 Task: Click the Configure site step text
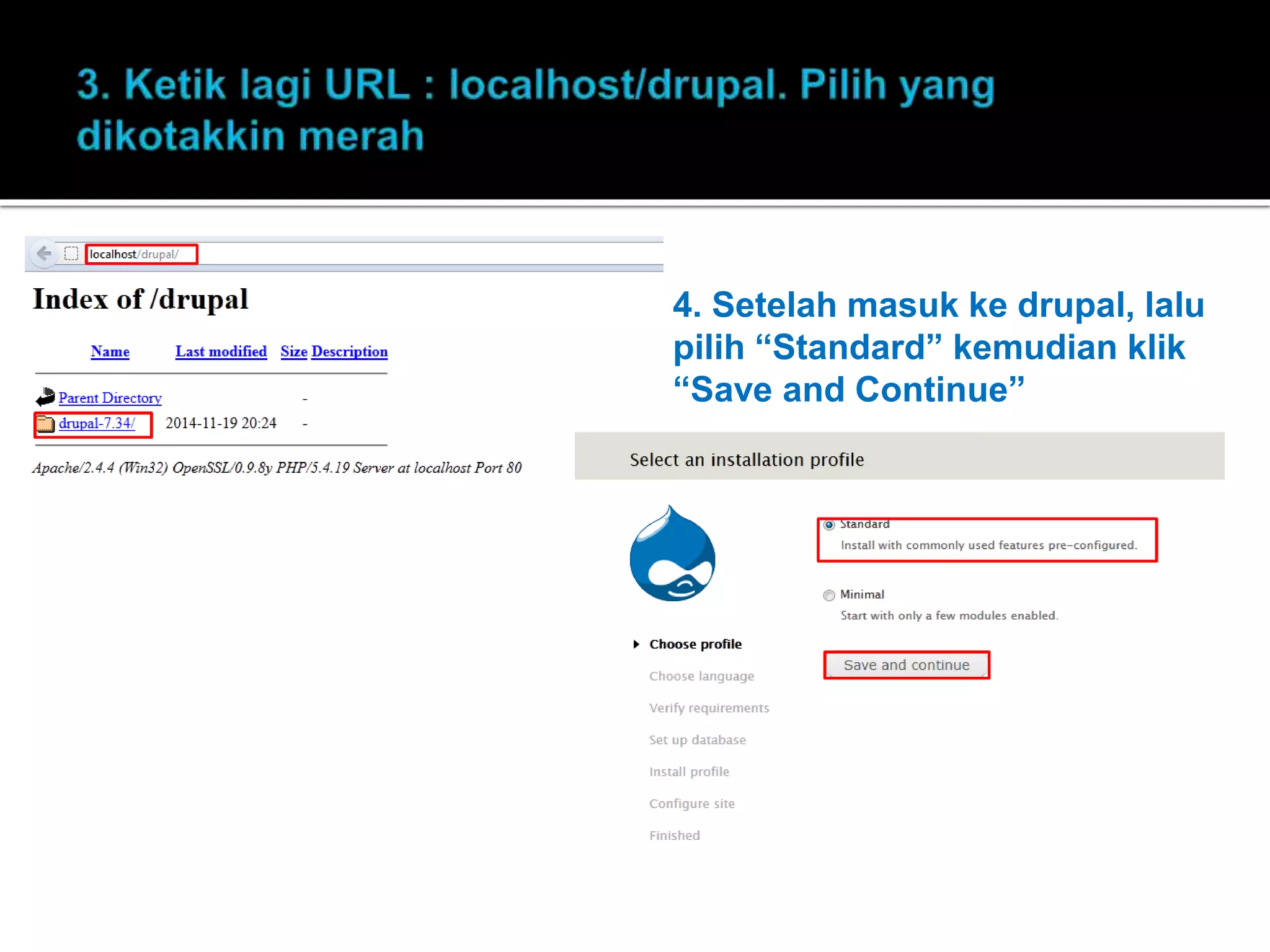(691, 804)
